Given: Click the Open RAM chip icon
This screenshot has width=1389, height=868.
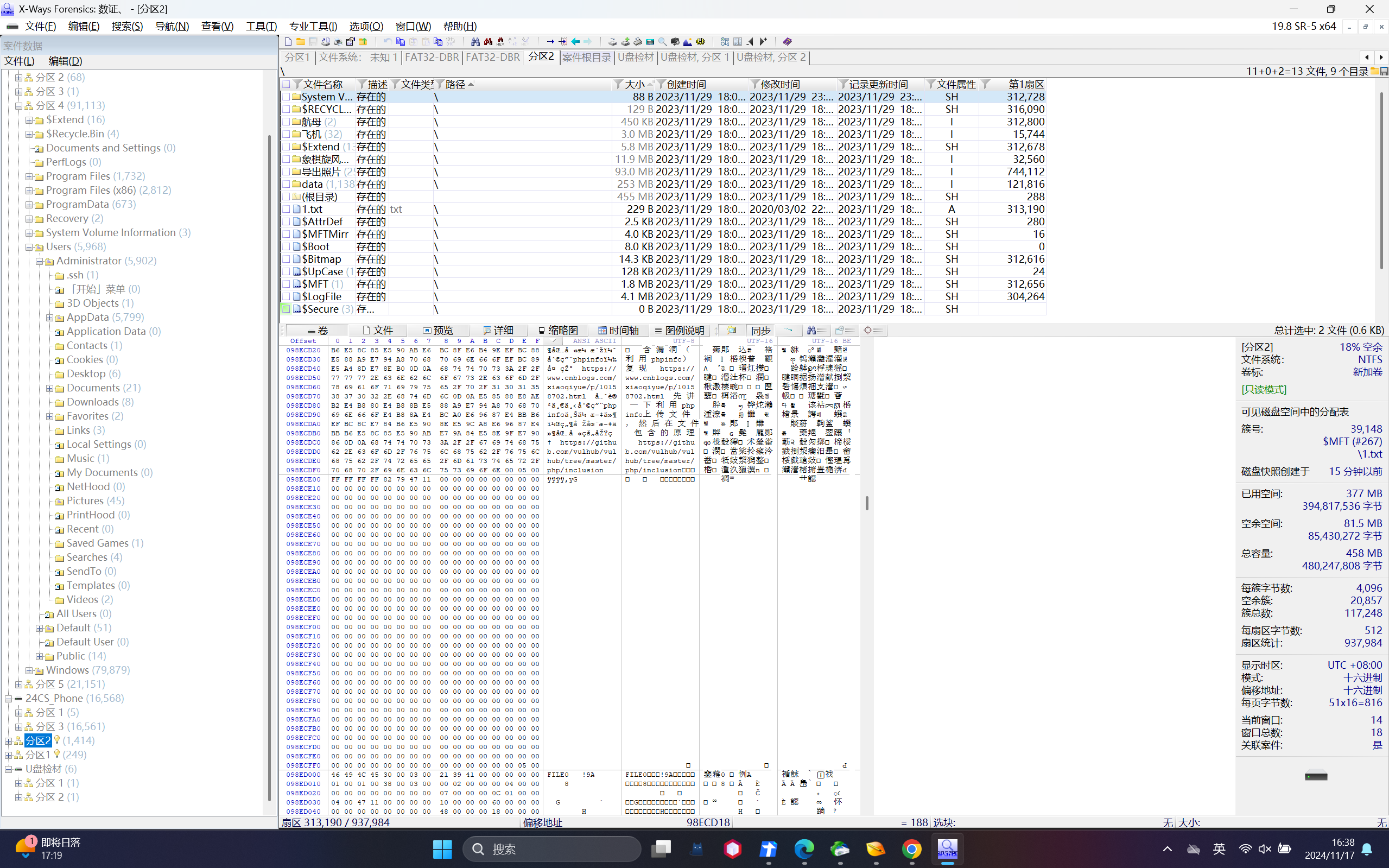Looking at the screenshot, I should 638,41.
